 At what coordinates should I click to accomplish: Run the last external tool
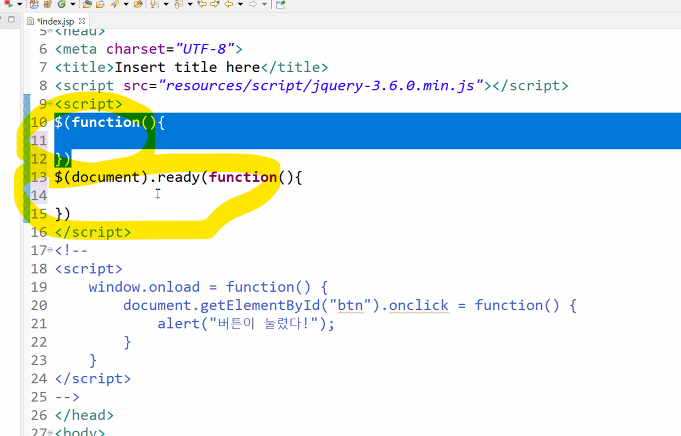point(8,4)
